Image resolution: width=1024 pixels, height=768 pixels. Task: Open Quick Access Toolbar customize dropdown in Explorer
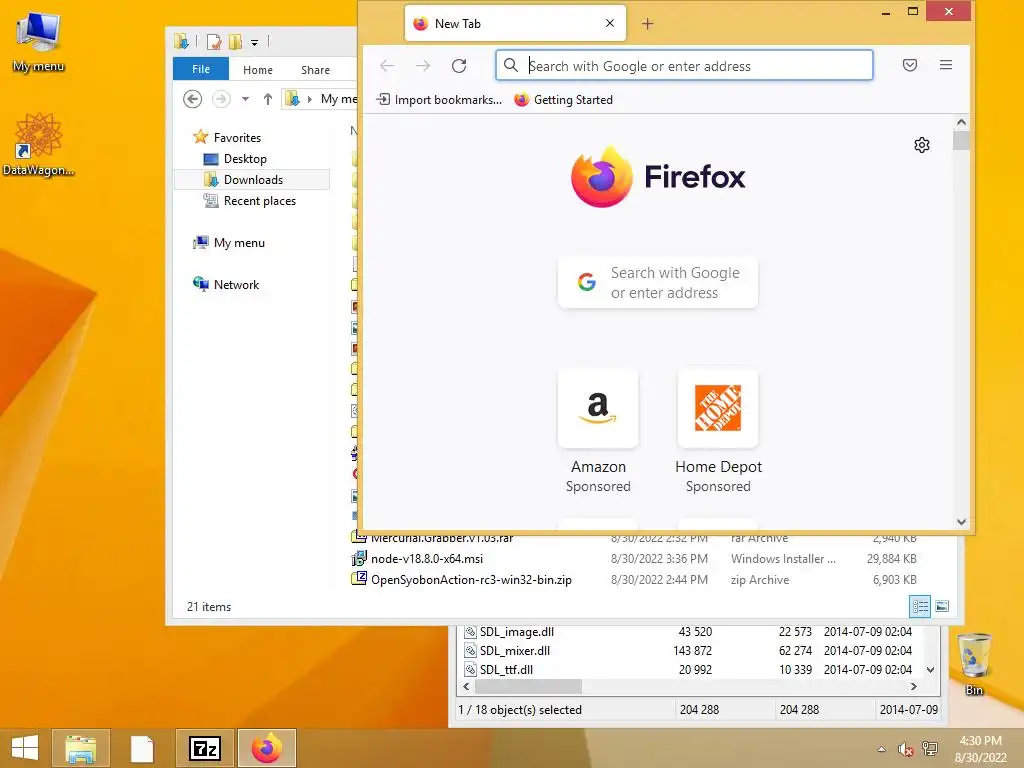tap(255, 43)
